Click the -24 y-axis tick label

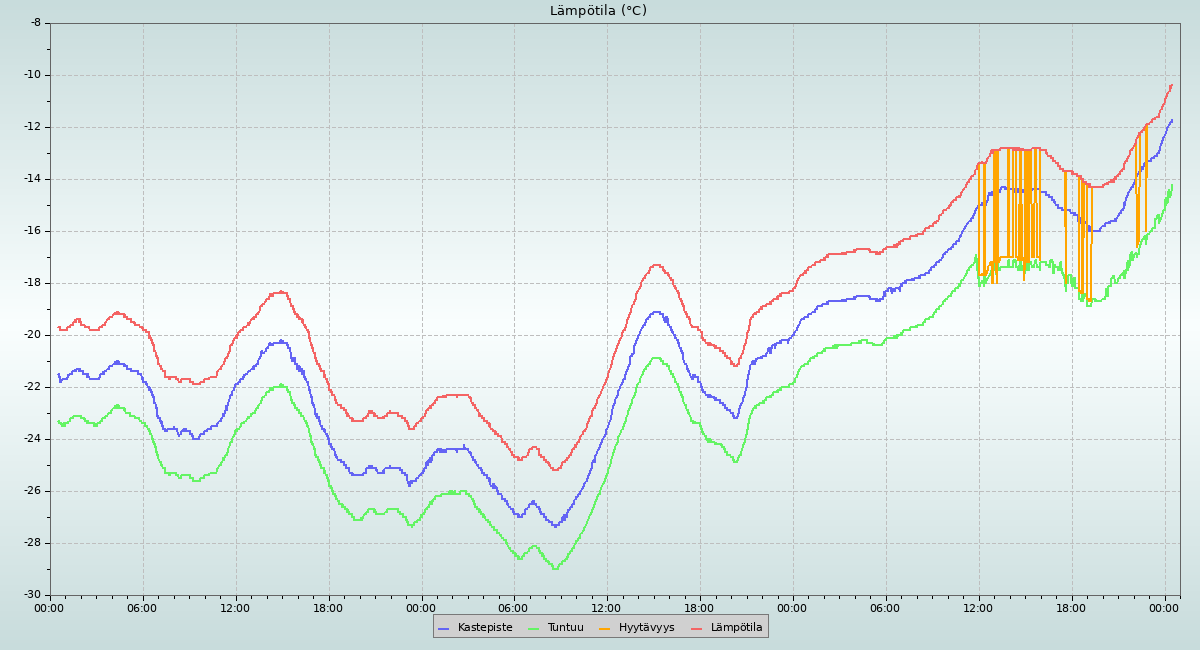(x=32, y=439)
